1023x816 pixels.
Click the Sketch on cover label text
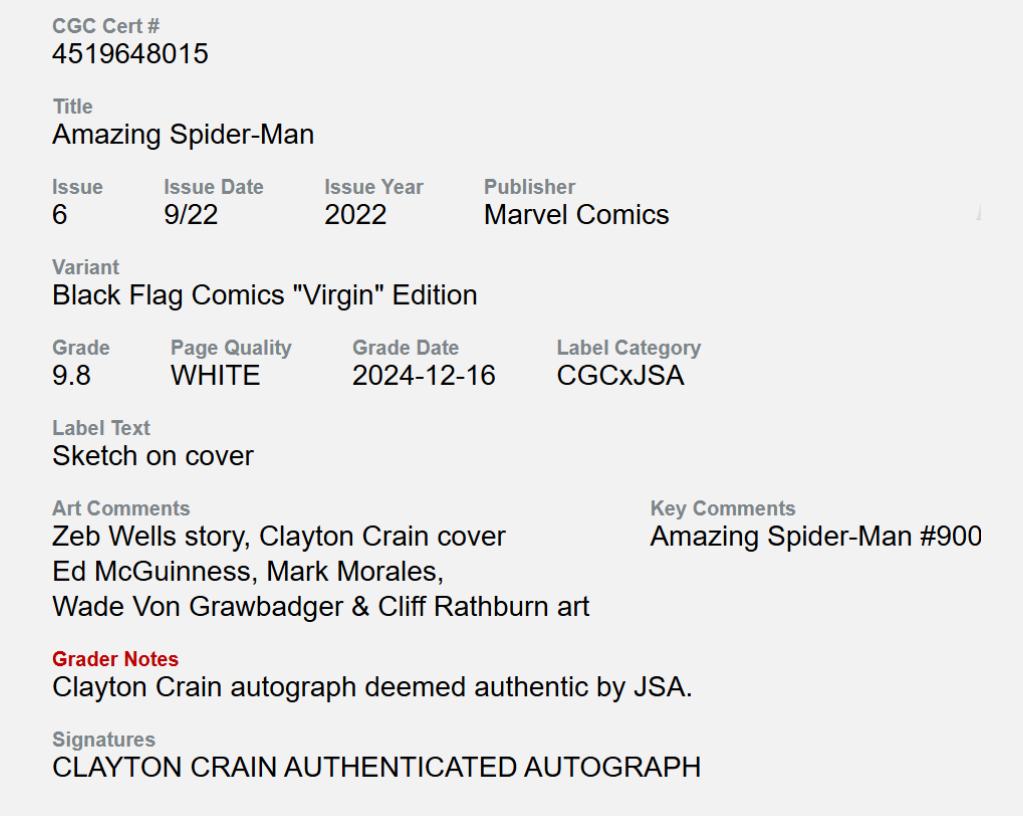[x=153, y=456]
